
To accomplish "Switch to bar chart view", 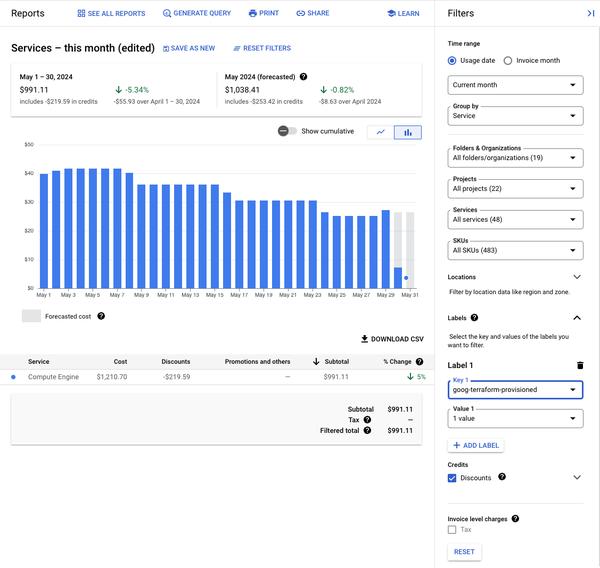I will 408,132.
